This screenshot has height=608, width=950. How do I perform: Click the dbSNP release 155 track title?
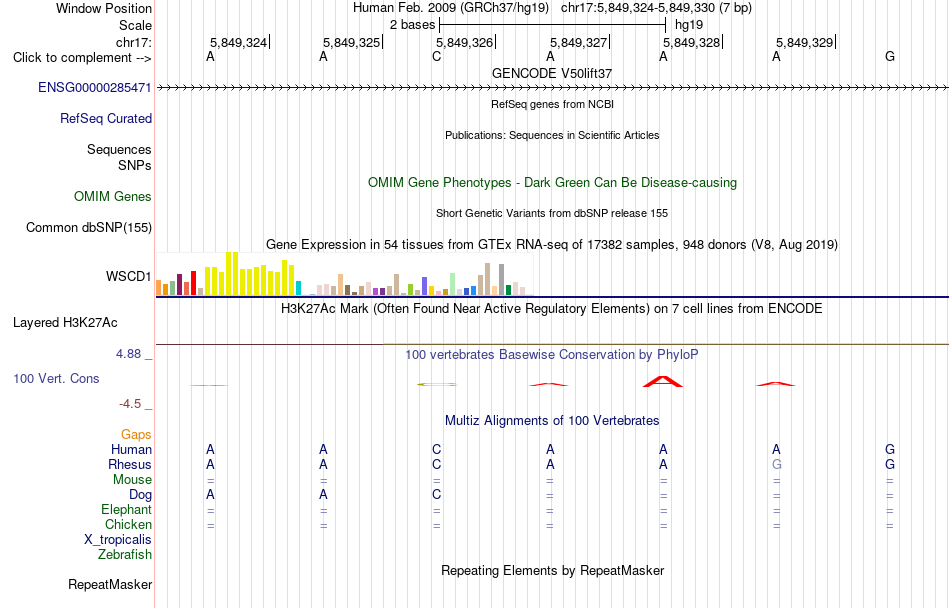pos(552,213)
